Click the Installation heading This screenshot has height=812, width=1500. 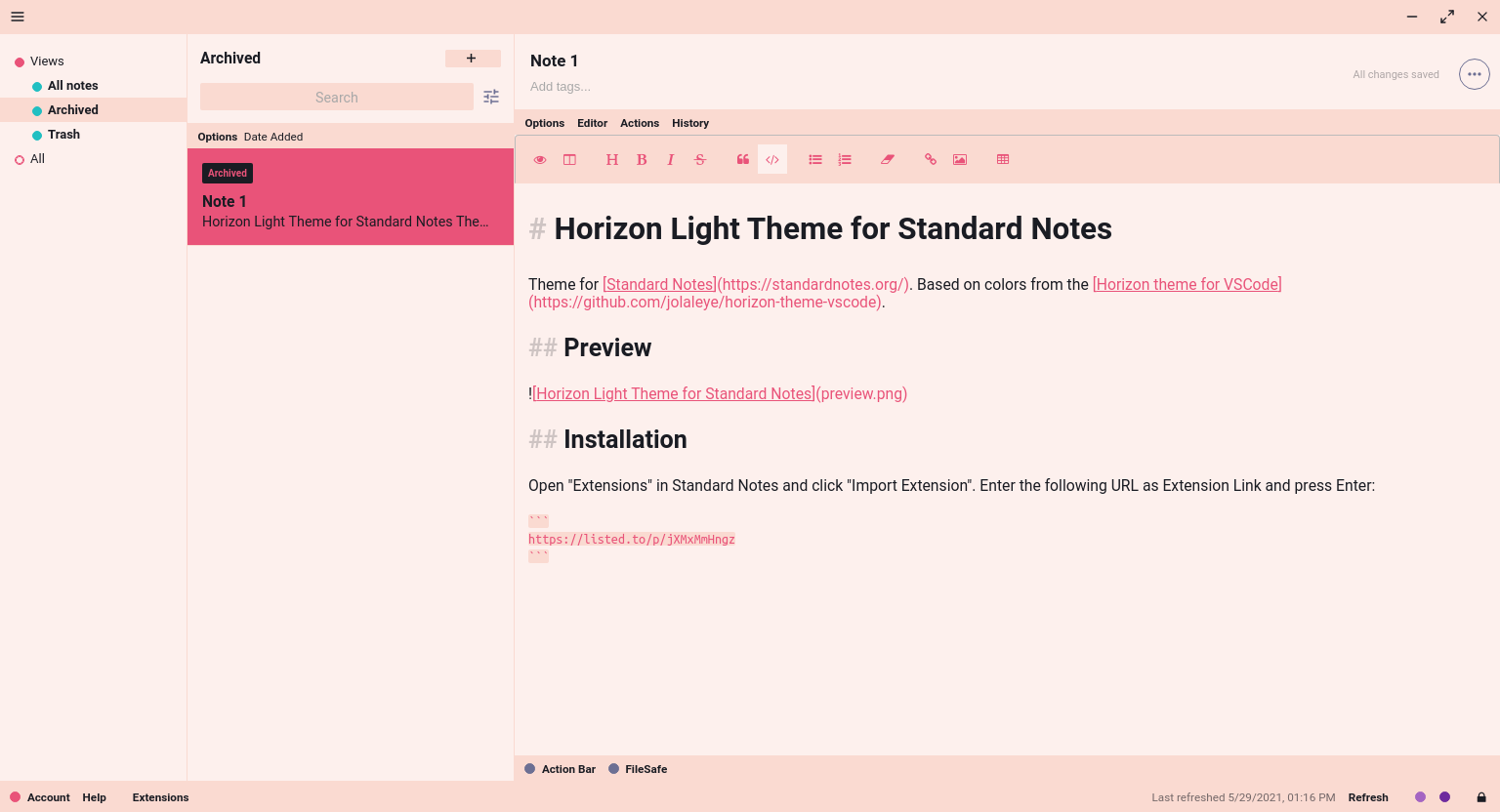pos(625,439)
